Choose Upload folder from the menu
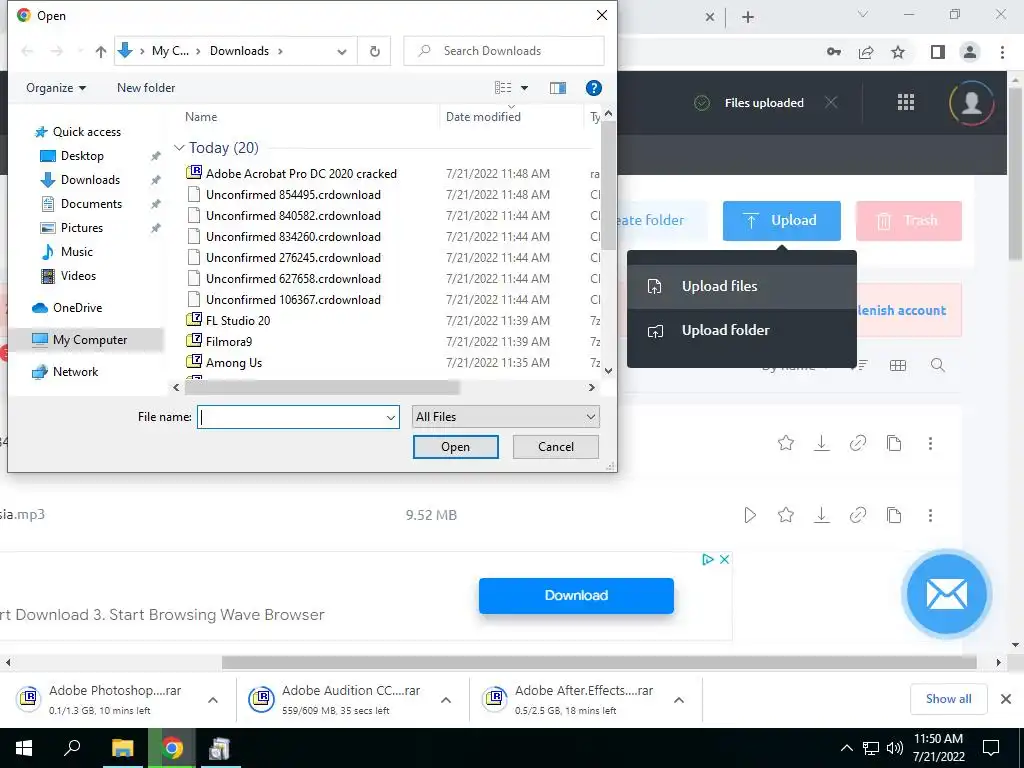The height and width of the screenshot is (768, 1024). pyautogui.click(x=741, y=330)
